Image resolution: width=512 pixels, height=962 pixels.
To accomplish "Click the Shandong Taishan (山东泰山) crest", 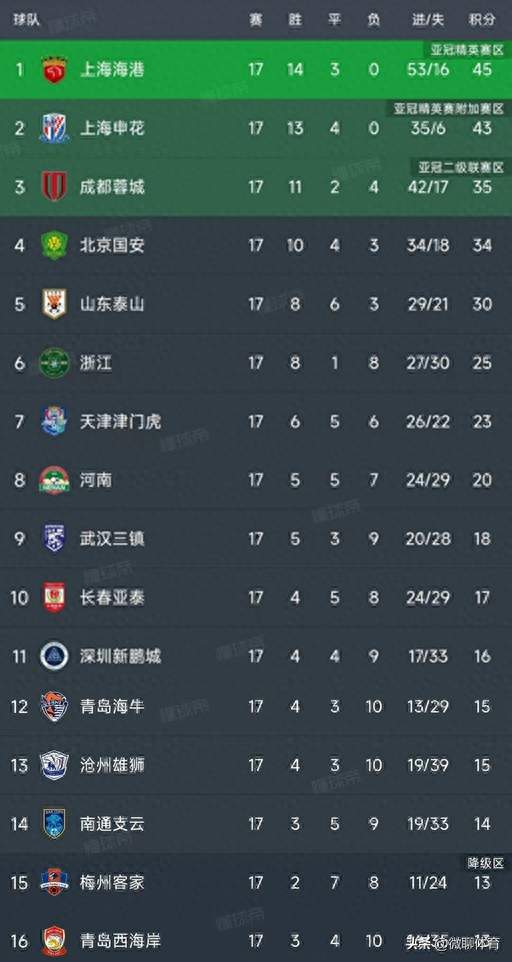I will tap(54, 304).
